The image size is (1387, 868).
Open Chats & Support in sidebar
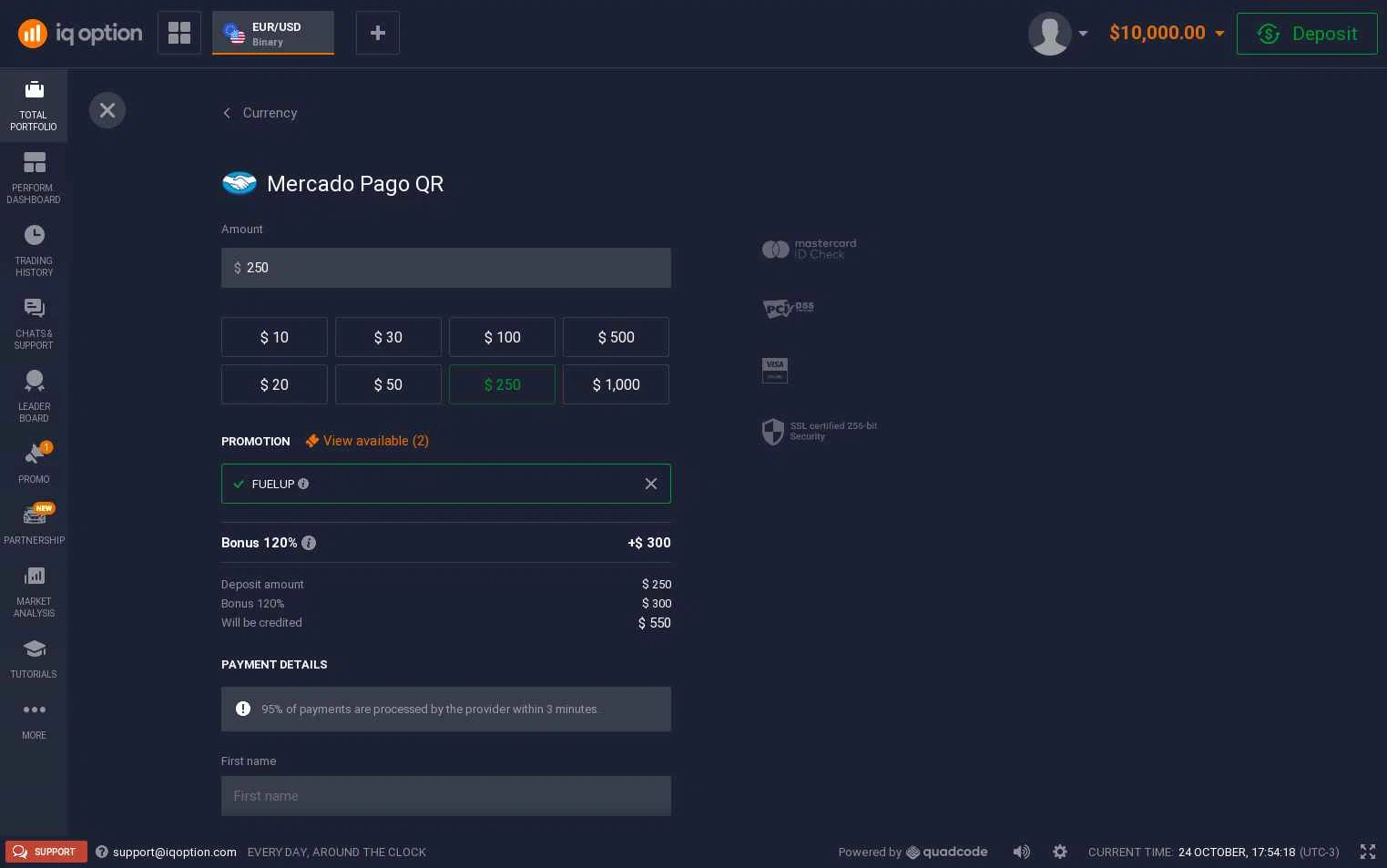[x=34, y=324]
